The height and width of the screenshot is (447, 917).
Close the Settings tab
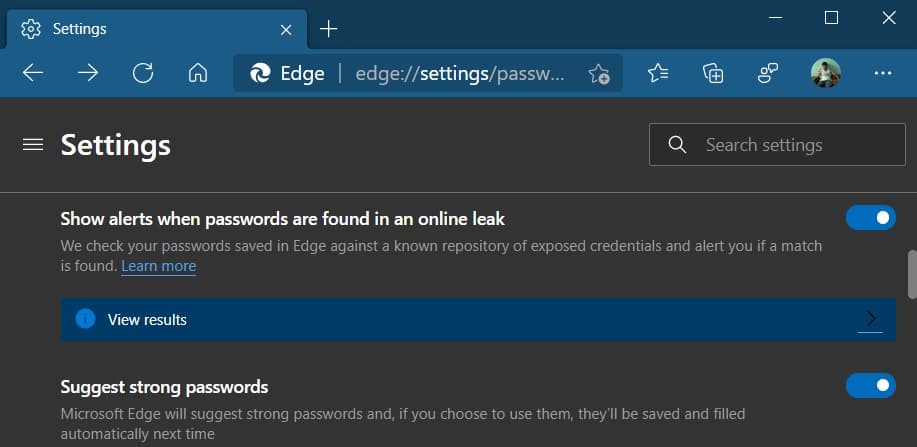(286, 29)
